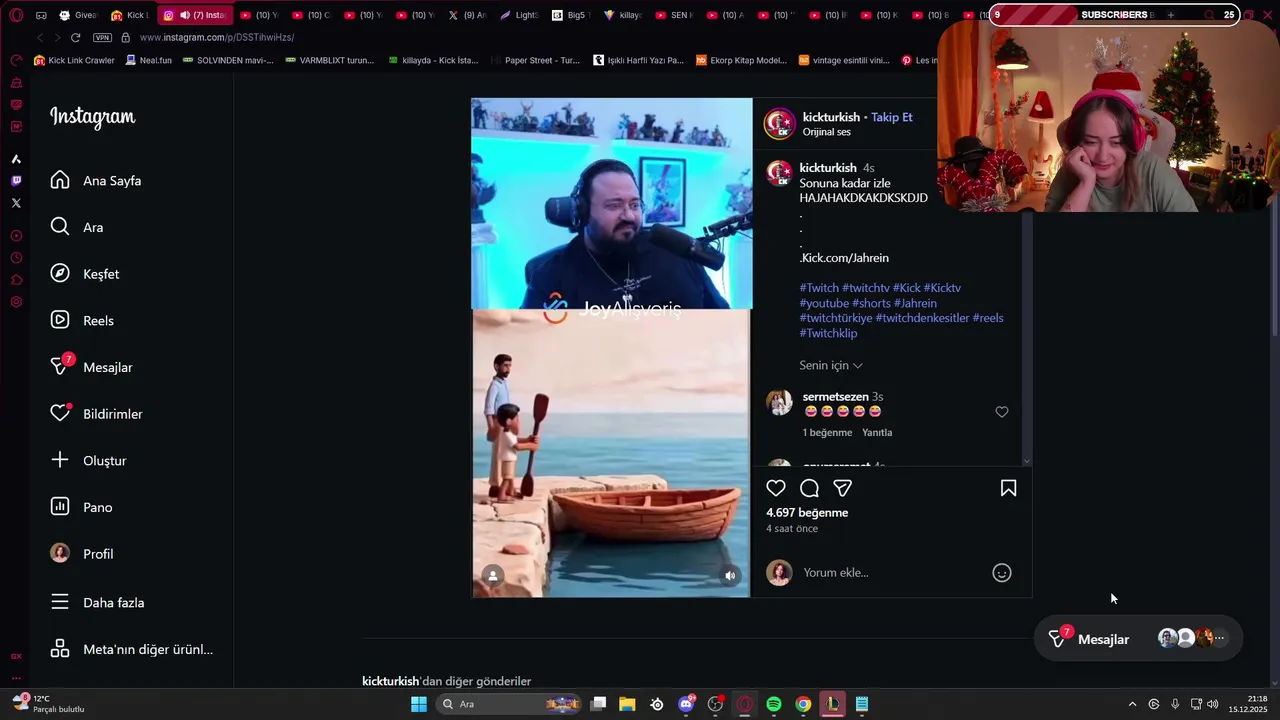Reload the page with refresh icon
This screenshot has width=1280, height=720.
[75, 37]
